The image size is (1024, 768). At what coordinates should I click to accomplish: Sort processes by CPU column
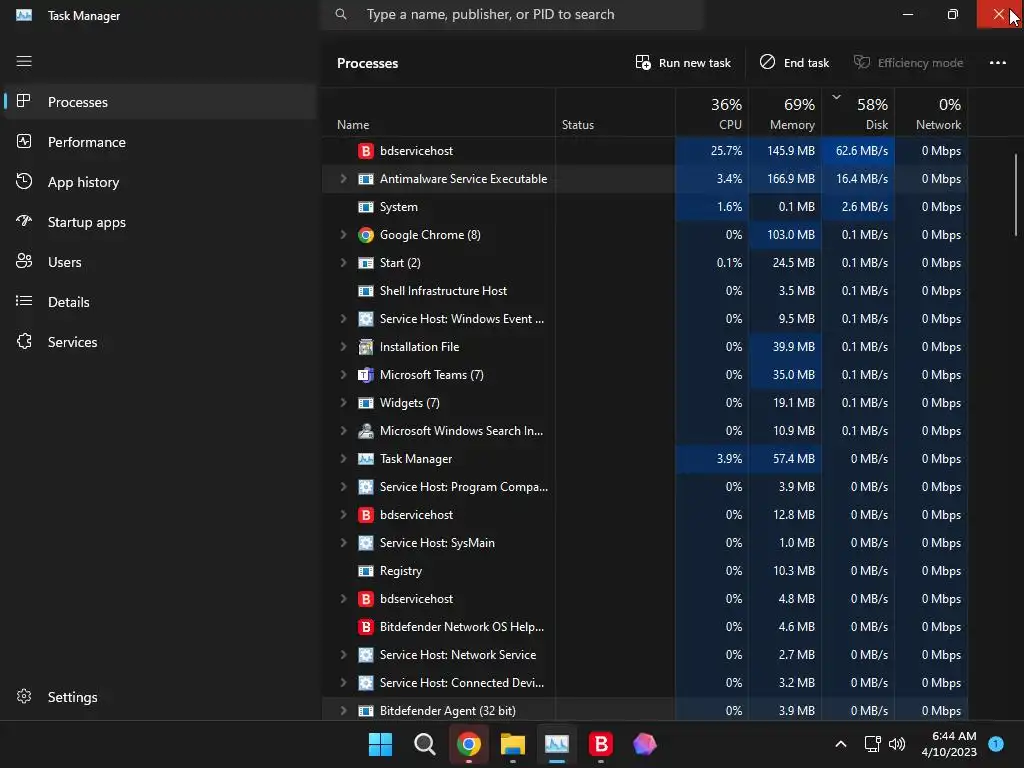click(712, 113)
